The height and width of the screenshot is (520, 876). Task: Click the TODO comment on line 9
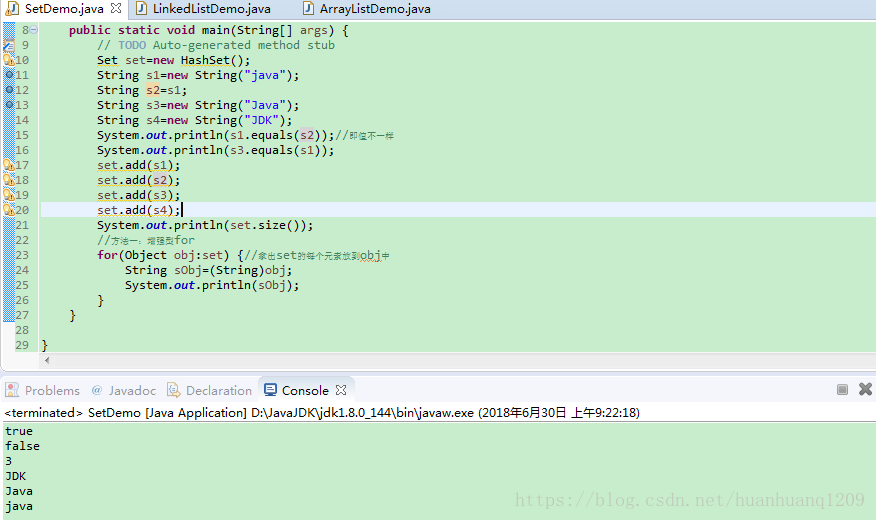216,45
